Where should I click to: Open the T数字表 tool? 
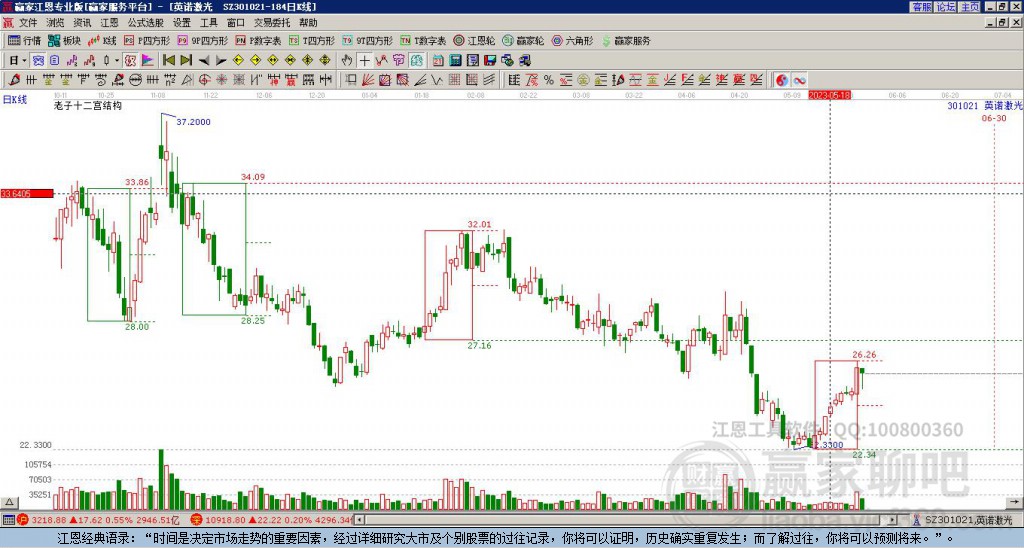coord(423,40)
